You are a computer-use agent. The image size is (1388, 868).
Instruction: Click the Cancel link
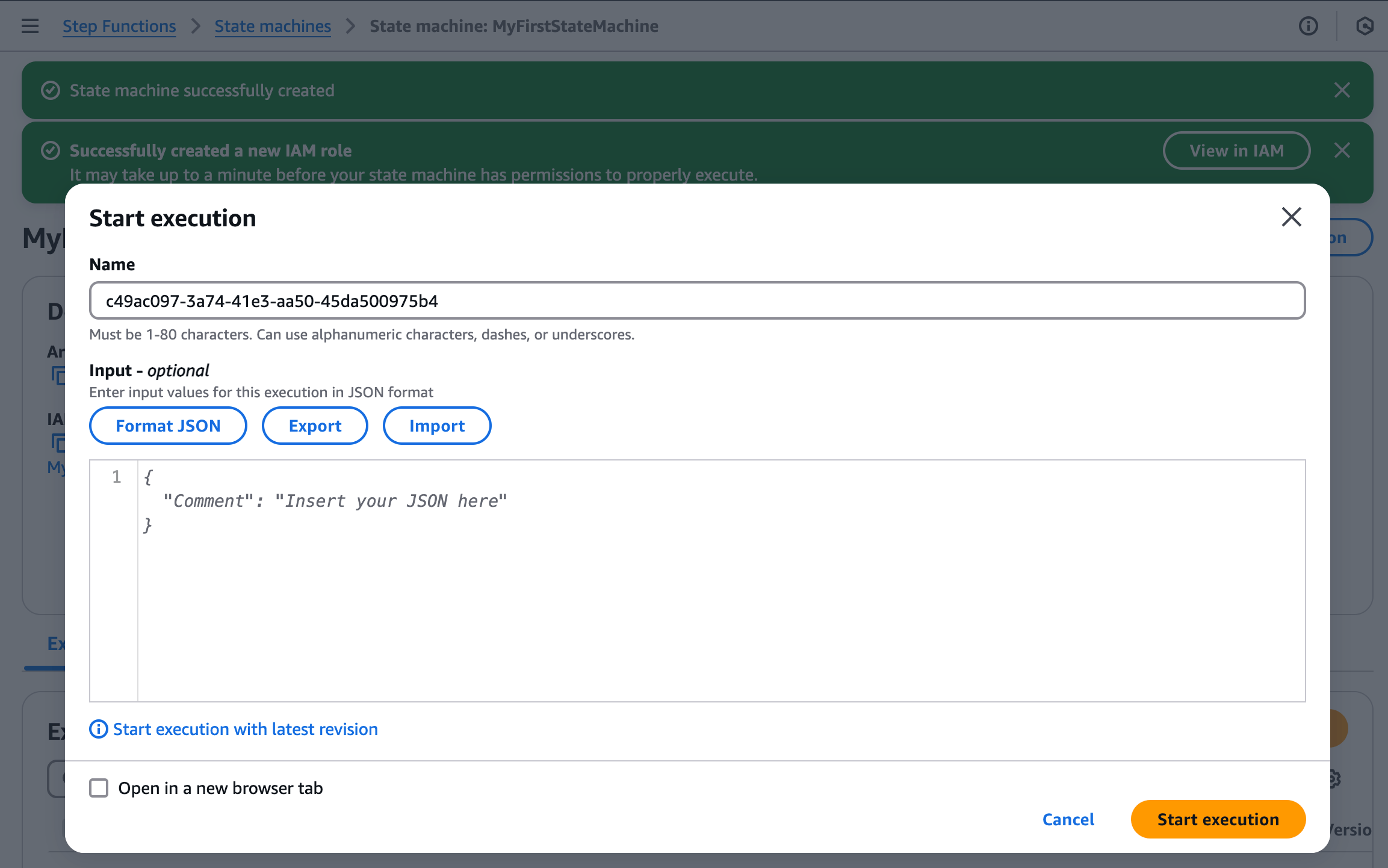coord(1069,819)
